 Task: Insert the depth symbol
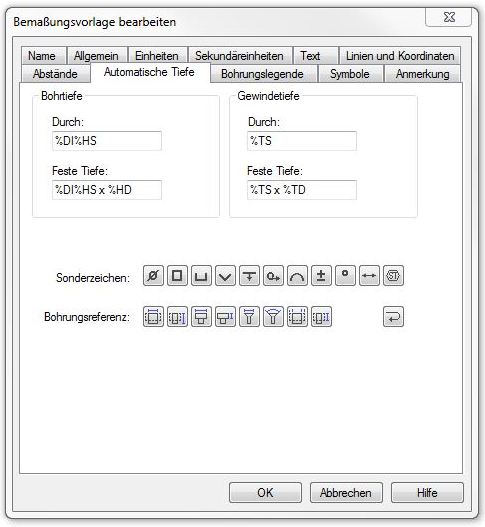[249, 276]
